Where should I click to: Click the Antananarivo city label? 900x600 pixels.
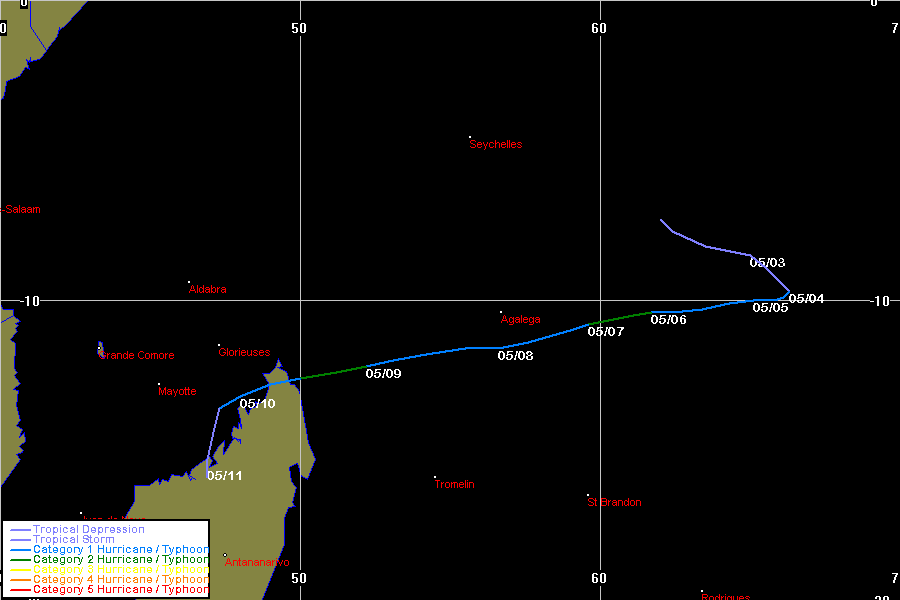click(257, 563)
